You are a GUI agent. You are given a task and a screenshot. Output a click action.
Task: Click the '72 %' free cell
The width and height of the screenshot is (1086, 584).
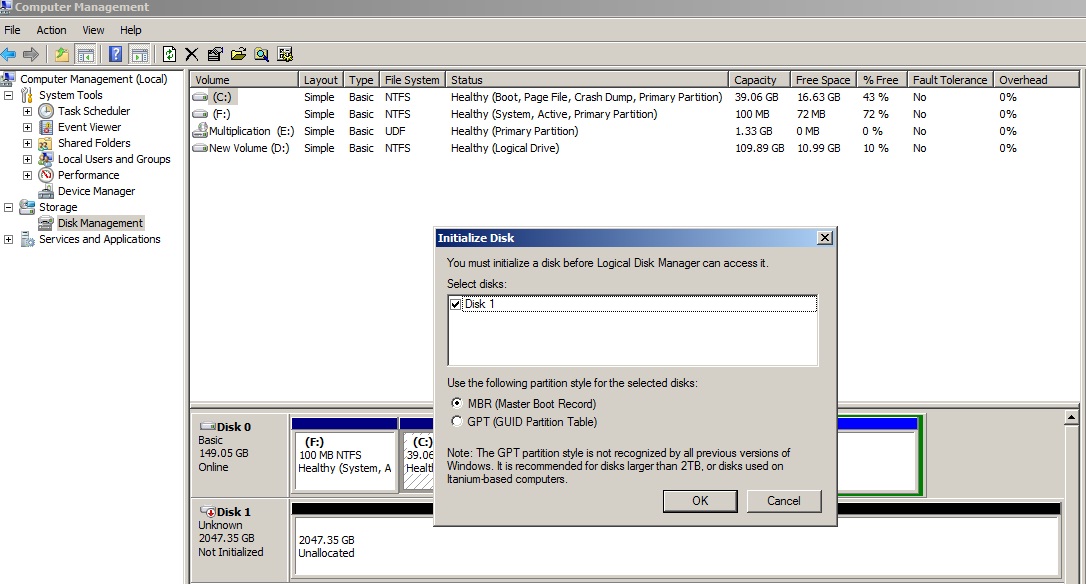pyautogui.click(x=875, y=114)
